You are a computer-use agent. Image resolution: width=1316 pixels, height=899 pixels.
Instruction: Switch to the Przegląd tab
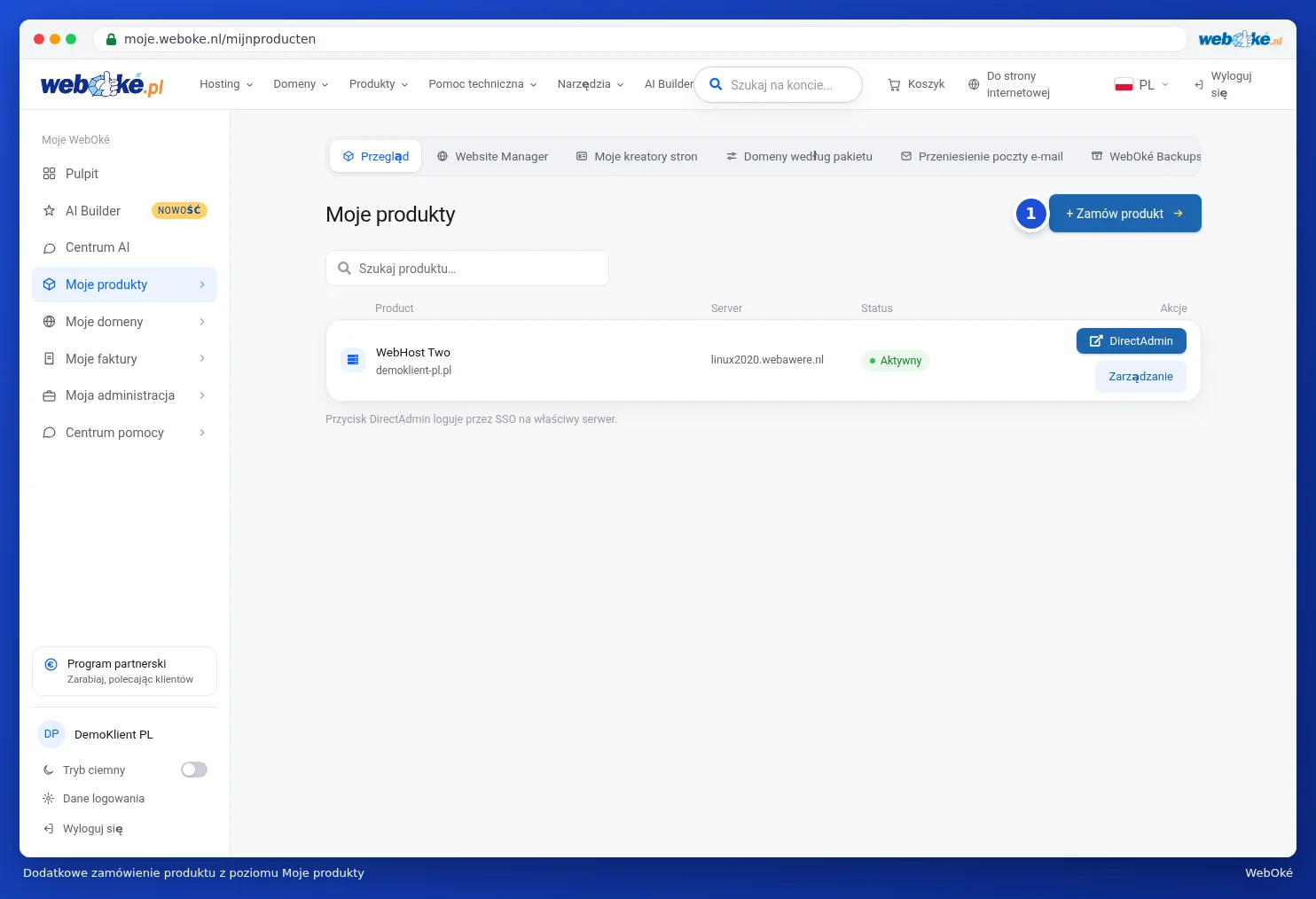[376, 156]
